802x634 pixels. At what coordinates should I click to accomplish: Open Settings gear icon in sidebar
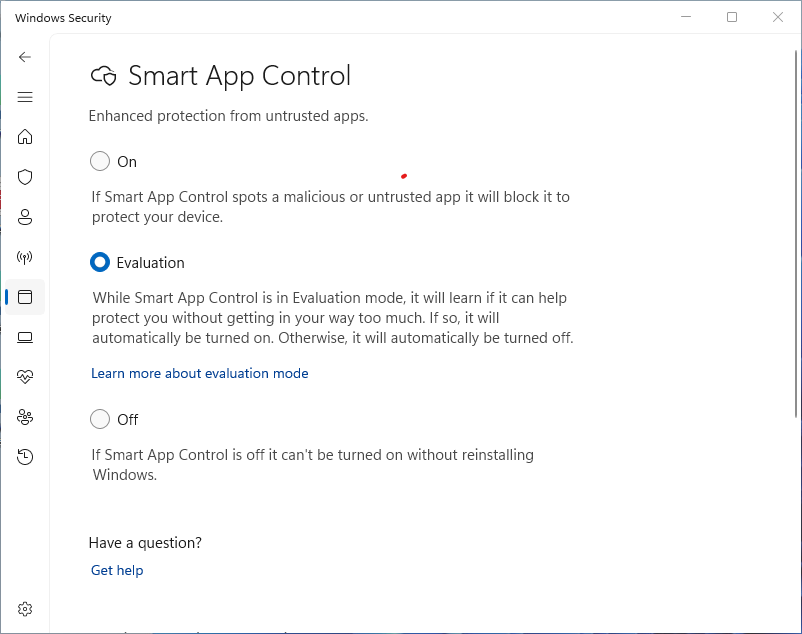click(25, 609)
